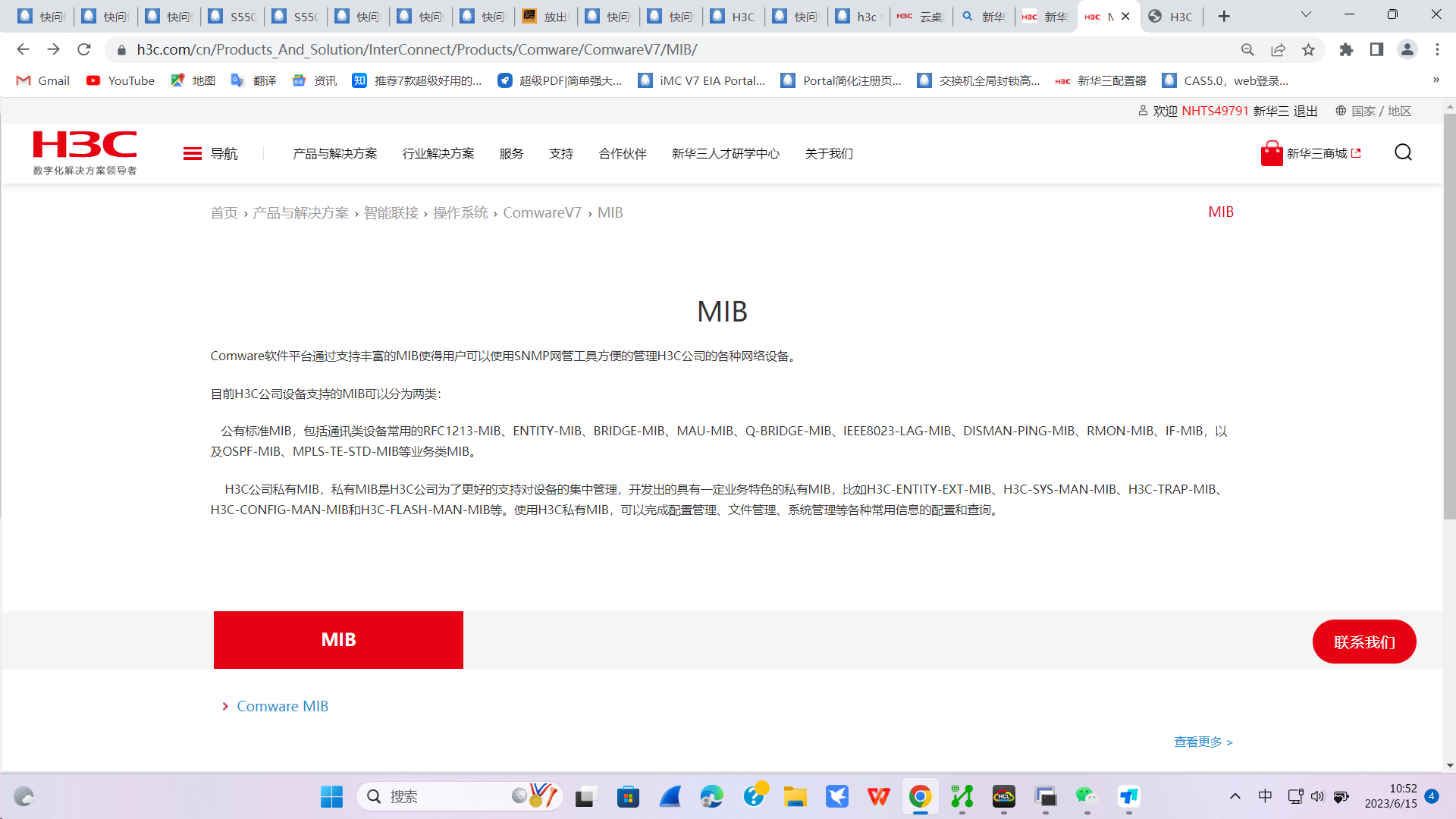This screenshot has height=819, width=1456.
Task: Open the 产品与解决方案 menu item
Action: 334,154
